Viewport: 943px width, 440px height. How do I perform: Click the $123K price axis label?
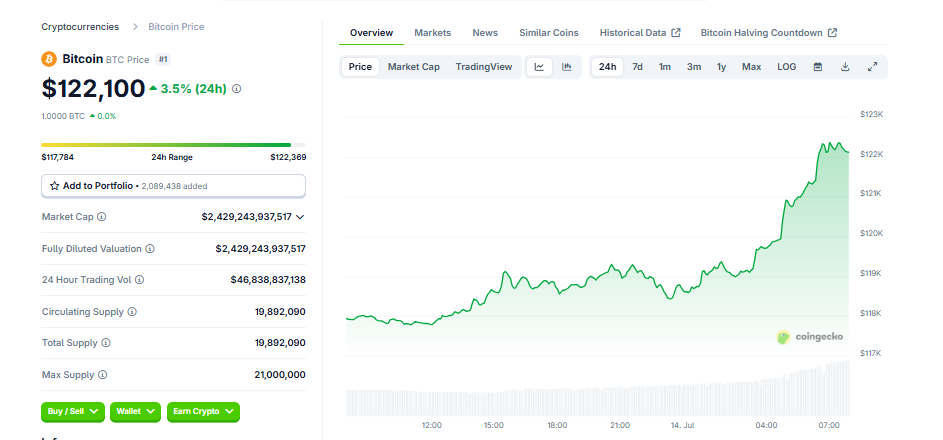(x=871, y=114)
